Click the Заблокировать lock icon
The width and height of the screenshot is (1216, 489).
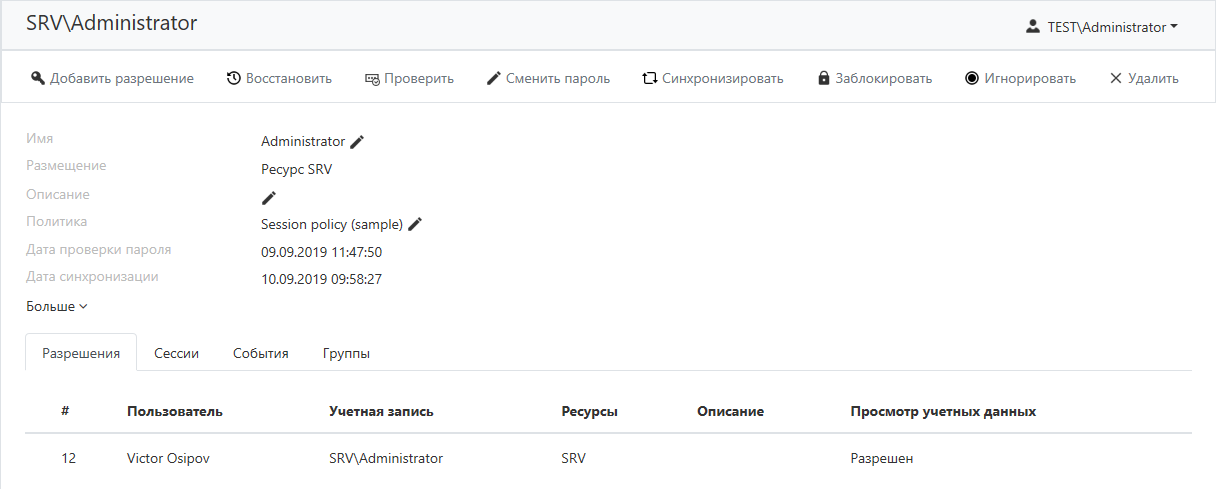[823, 78]
